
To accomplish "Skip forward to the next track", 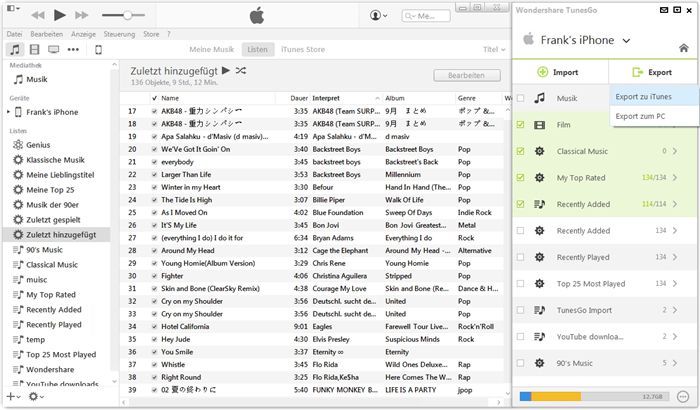I will 81,15.
